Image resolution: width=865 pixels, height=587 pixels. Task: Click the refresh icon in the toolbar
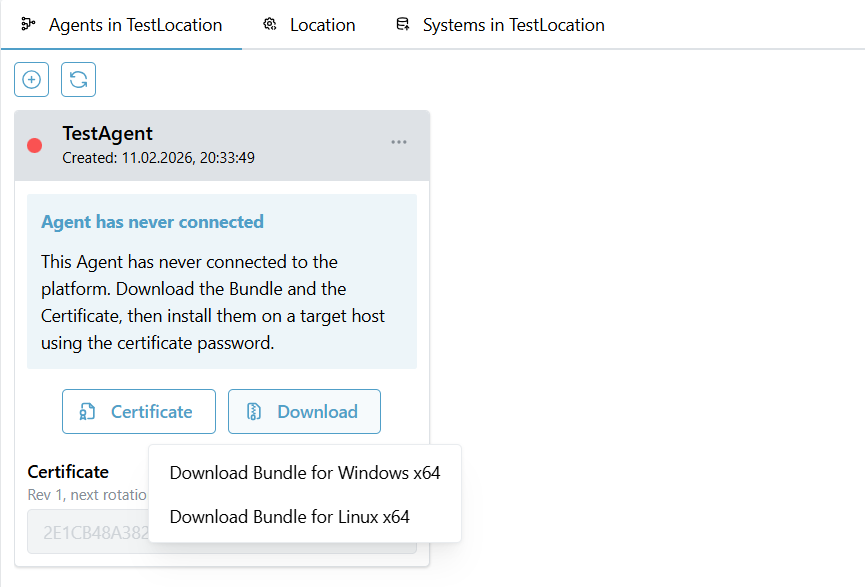tap(78, 79)
